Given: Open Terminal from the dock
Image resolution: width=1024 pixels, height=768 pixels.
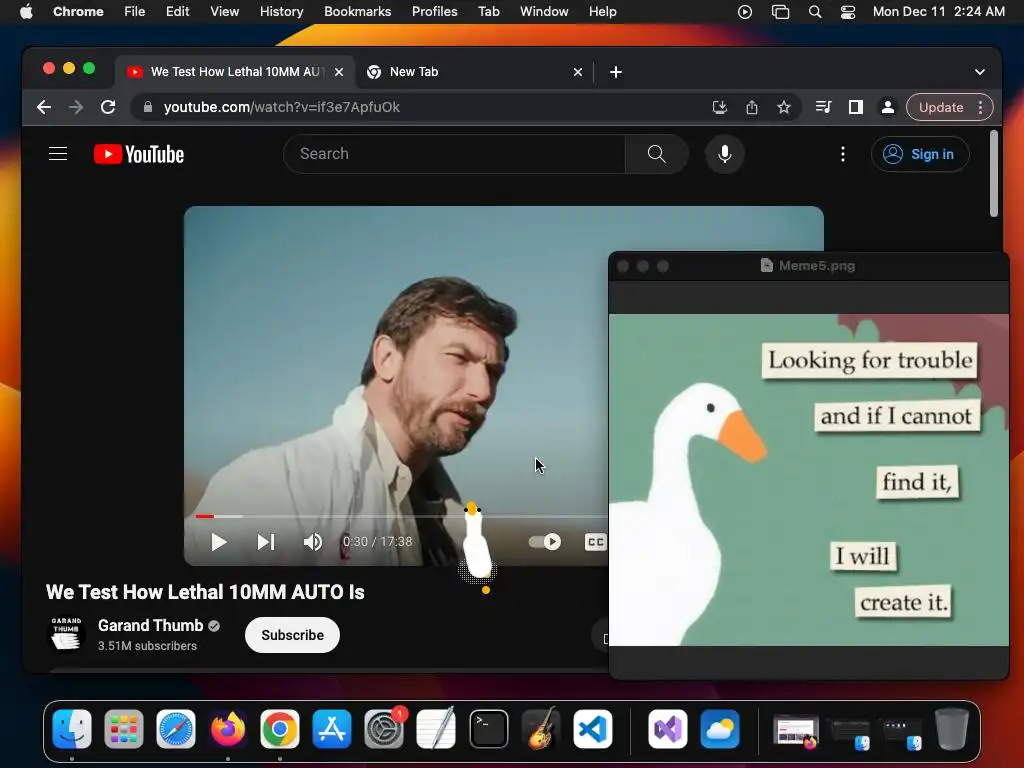Looking at the screenshot, I should tap(488, 729).
